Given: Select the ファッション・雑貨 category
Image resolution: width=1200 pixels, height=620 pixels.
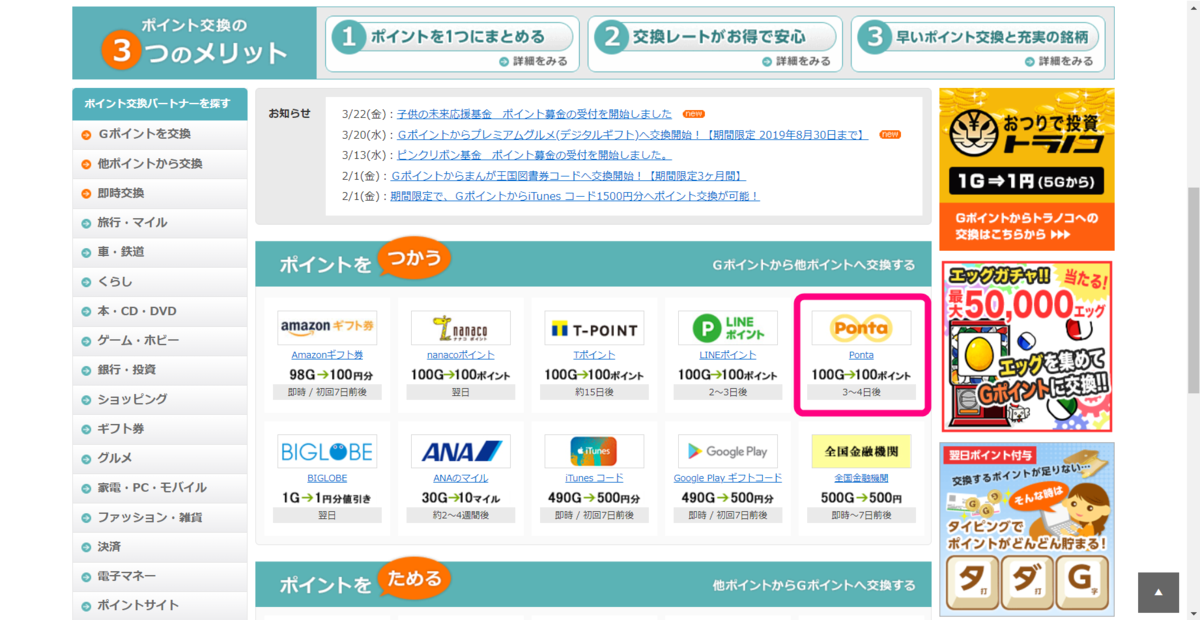Looking at the screenshot, I should (160, 518).
